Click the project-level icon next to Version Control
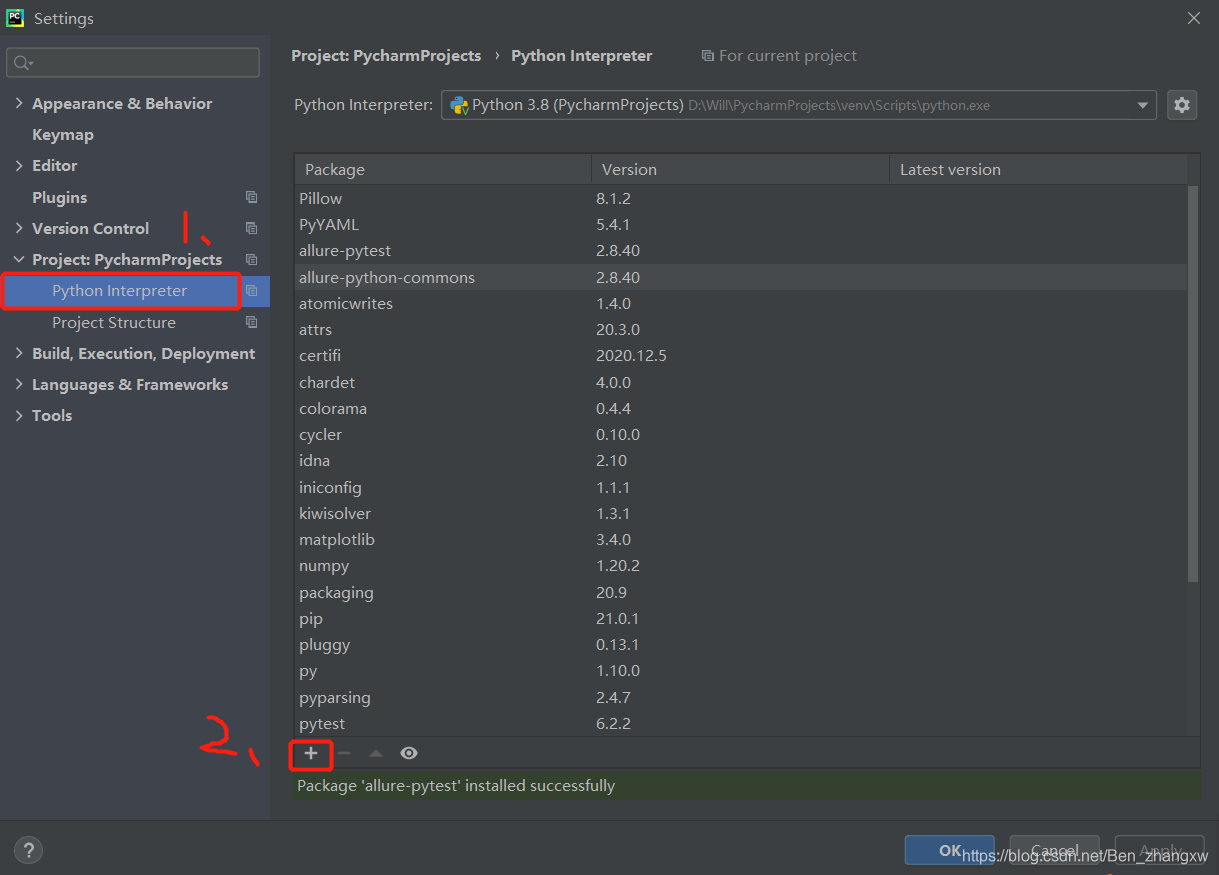1219x875 pixels. coord(251,228)
